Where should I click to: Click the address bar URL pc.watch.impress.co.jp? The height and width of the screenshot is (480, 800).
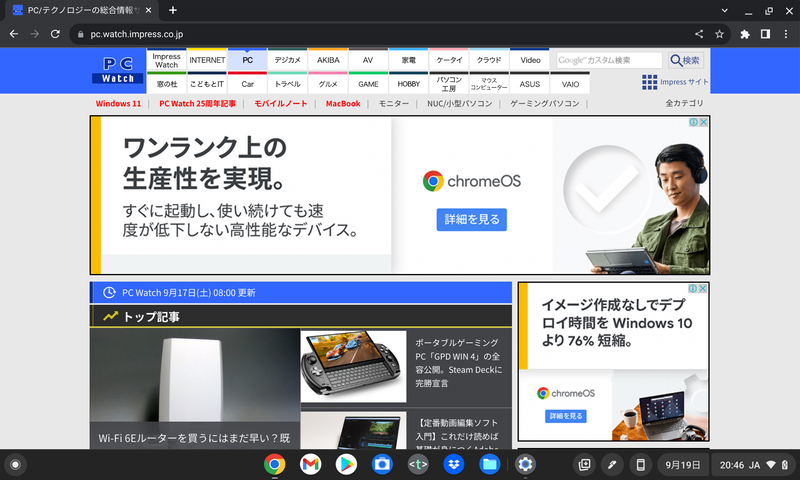pyautogui.click(x=137, y=34)
